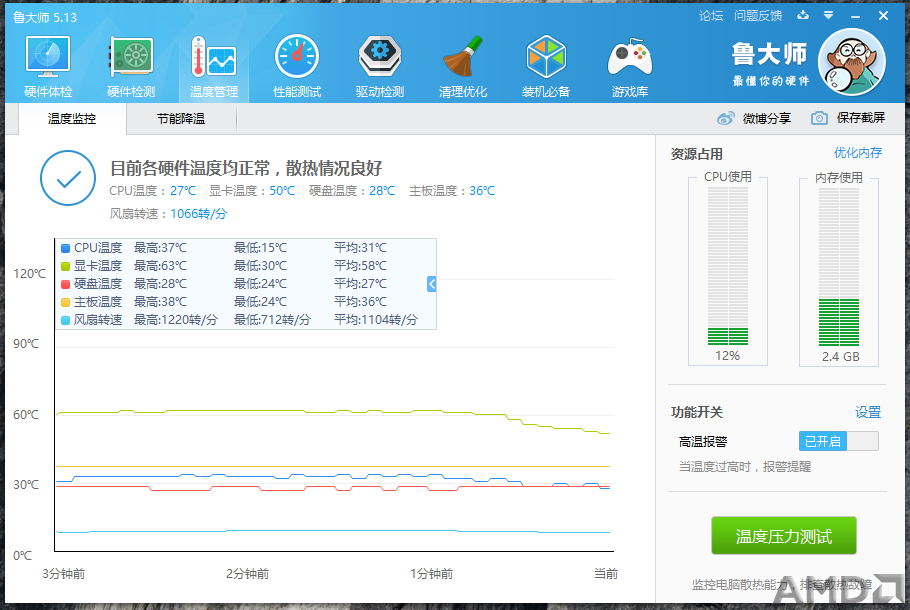Click 保存截屏 save screenshot
This screenshot has width=910, height=610.
click(861, 118)
